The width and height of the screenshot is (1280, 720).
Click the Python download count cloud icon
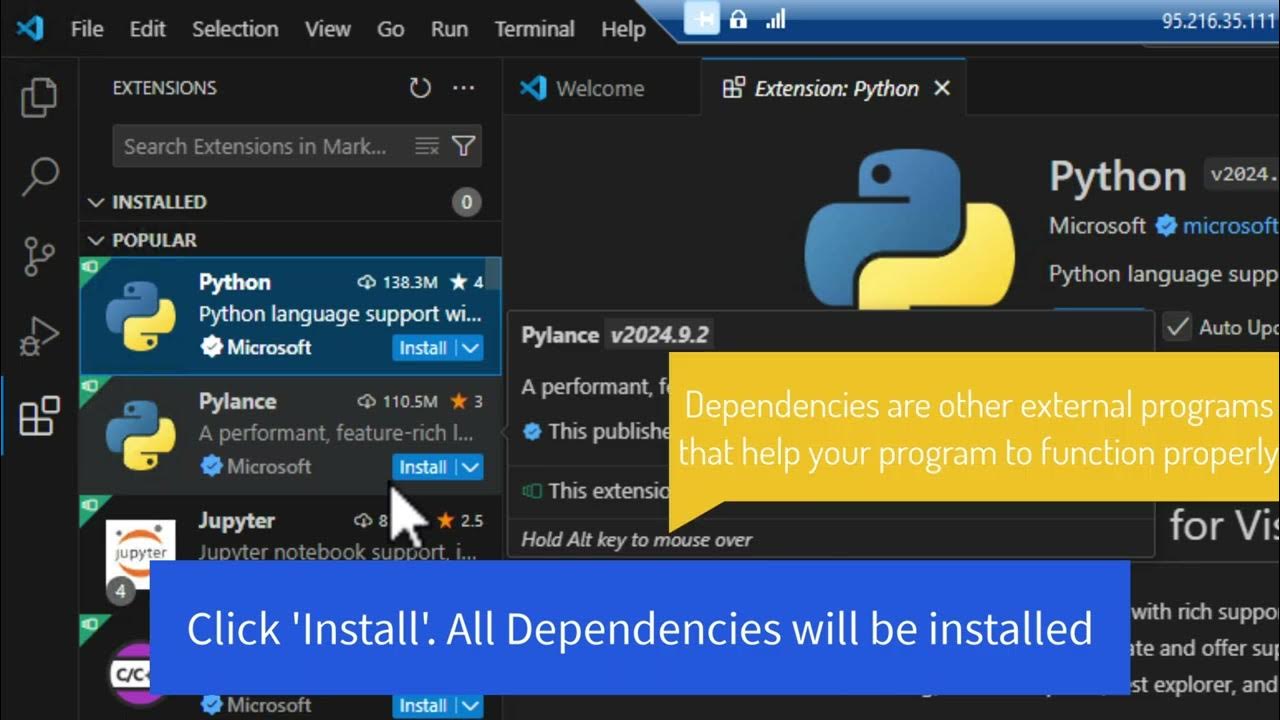[x=366, y=282]
